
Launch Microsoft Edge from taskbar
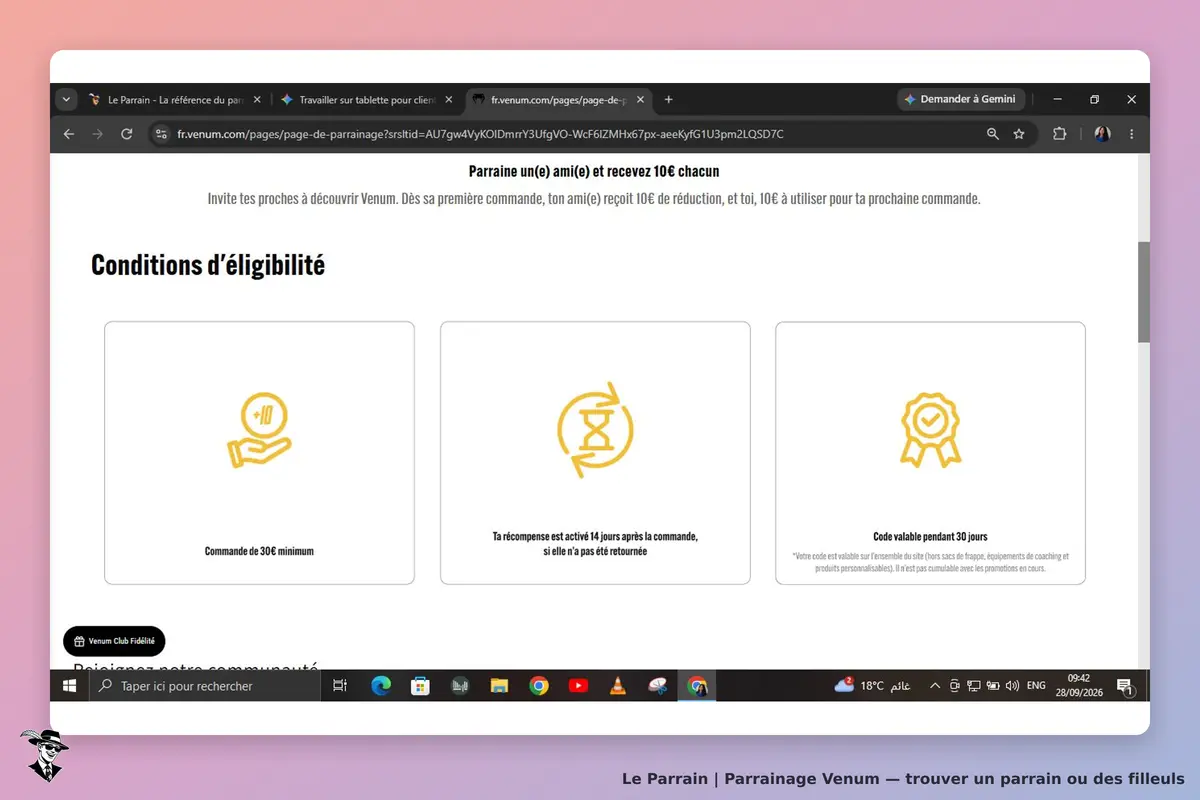pos(381,686)
